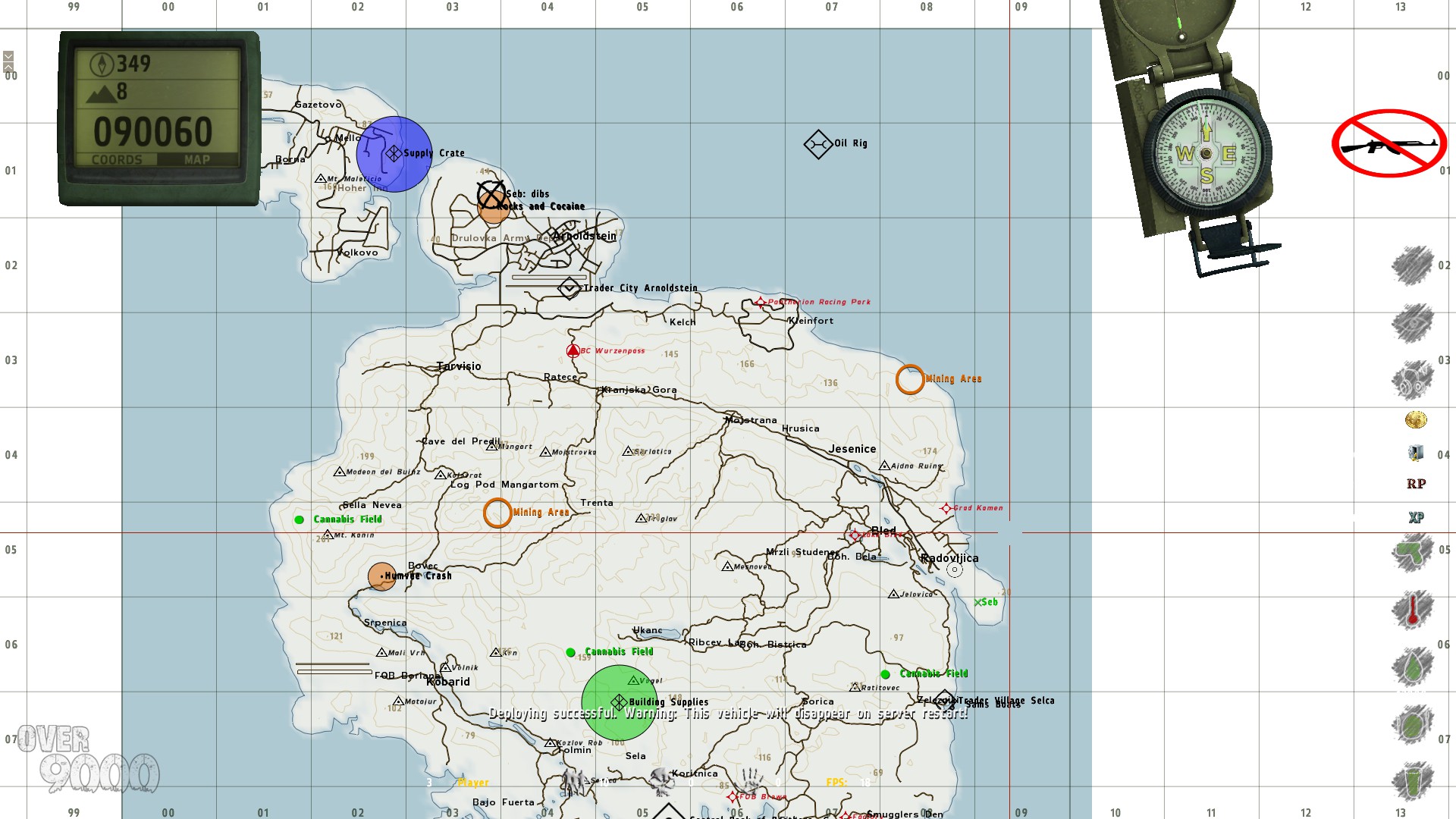
Task: Click the compass dial face
Action: tap(1207, 153)
